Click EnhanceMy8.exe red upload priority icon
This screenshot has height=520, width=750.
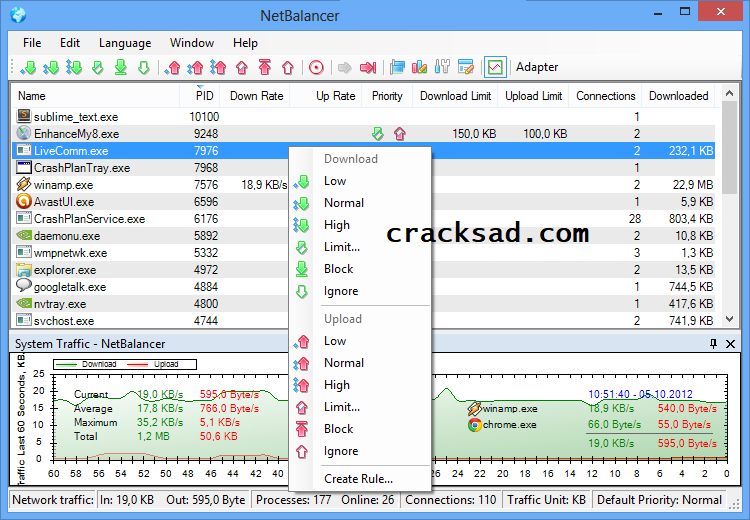(400, 133)
